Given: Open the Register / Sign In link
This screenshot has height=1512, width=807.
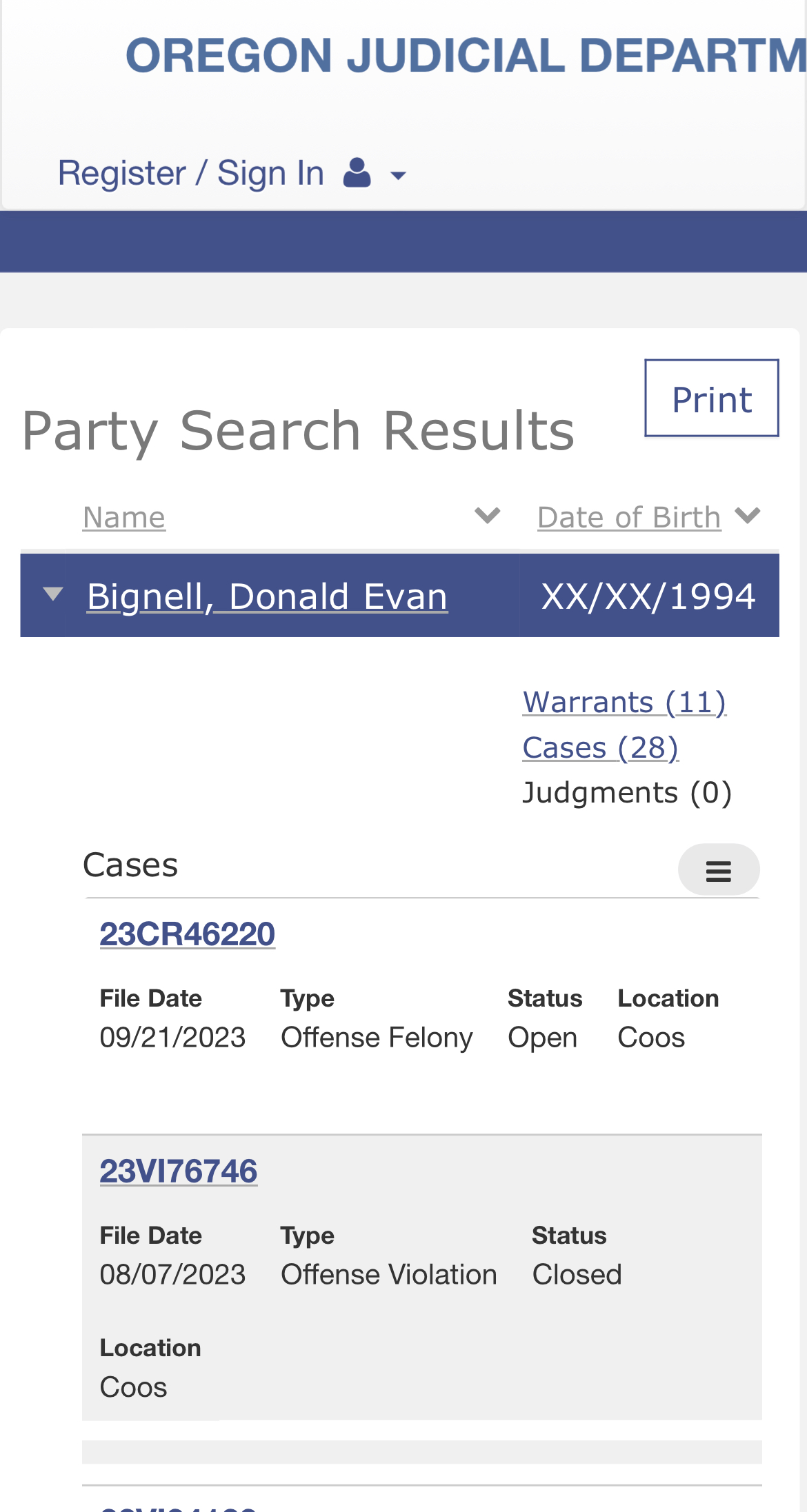Looking at the screenshot, I should pyautogui.click(x=190, y=173).
